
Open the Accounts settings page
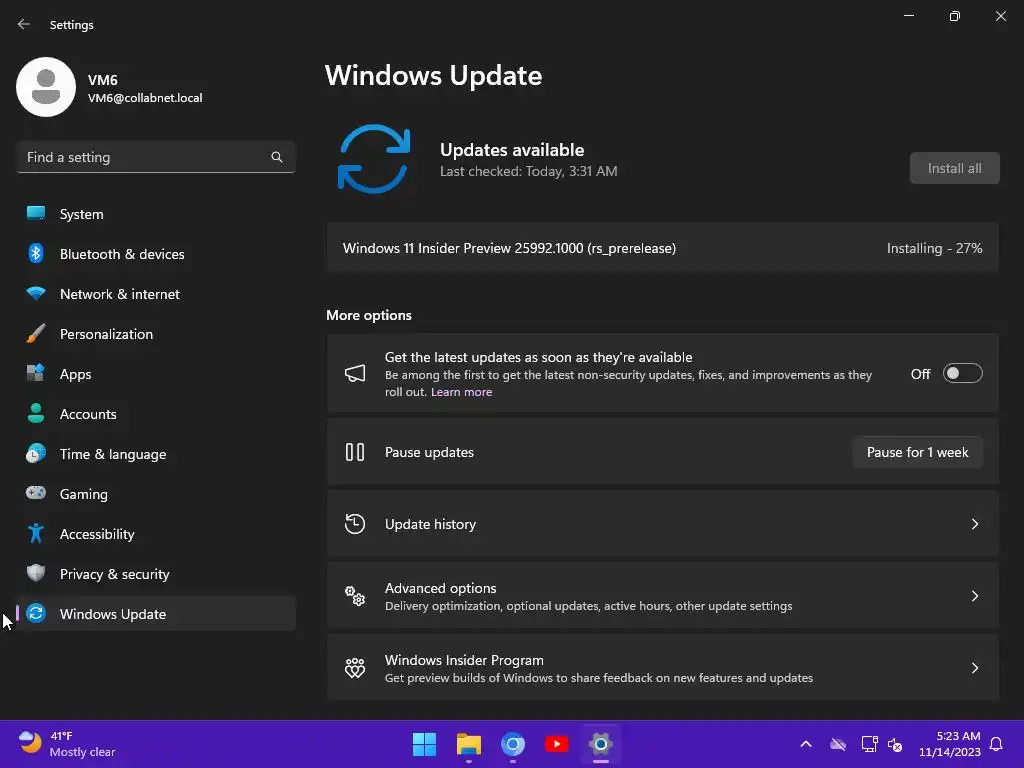click(155, 413)
